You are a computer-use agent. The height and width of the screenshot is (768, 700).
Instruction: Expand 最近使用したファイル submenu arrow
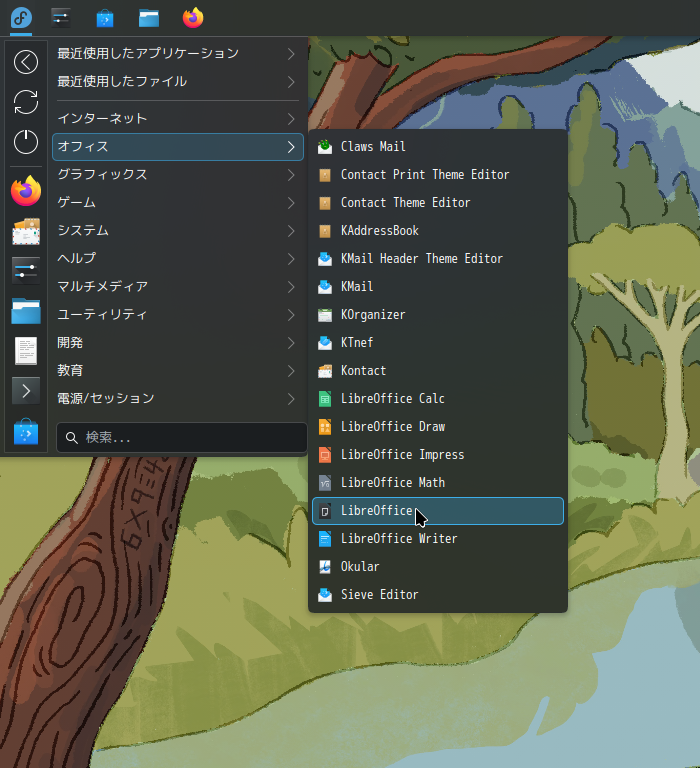pyautogui.click(x=291, y=81)
